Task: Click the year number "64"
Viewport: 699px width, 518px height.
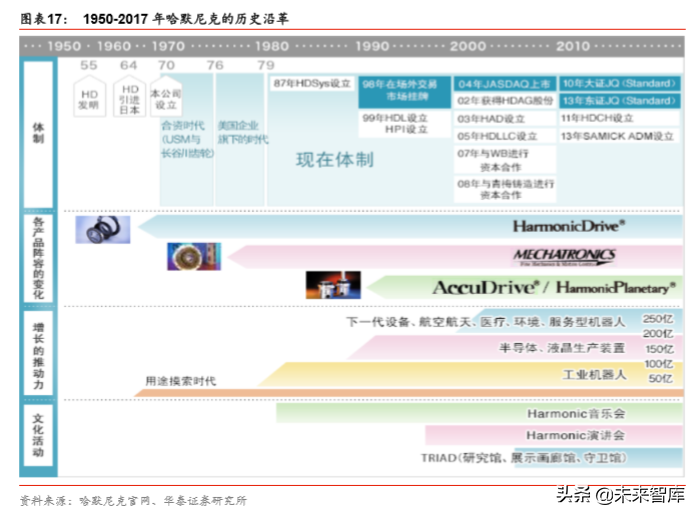Action: point(128,66)
